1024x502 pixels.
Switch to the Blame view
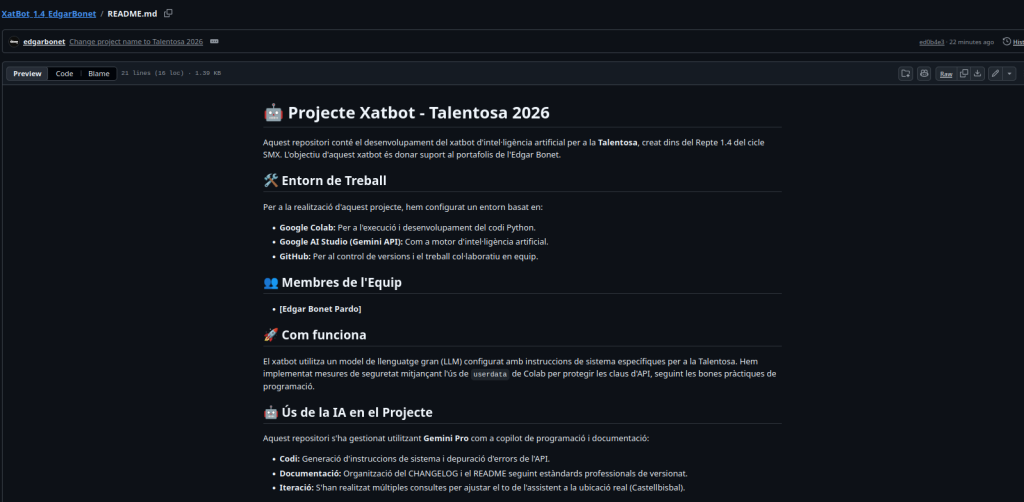coord(99,73)
